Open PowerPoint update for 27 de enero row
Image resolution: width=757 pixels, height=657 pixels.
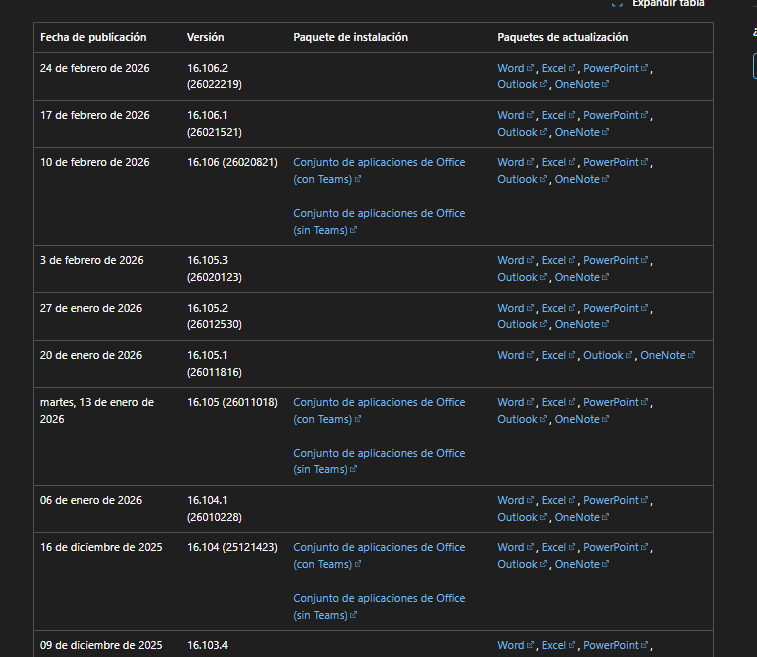[616, 308]
